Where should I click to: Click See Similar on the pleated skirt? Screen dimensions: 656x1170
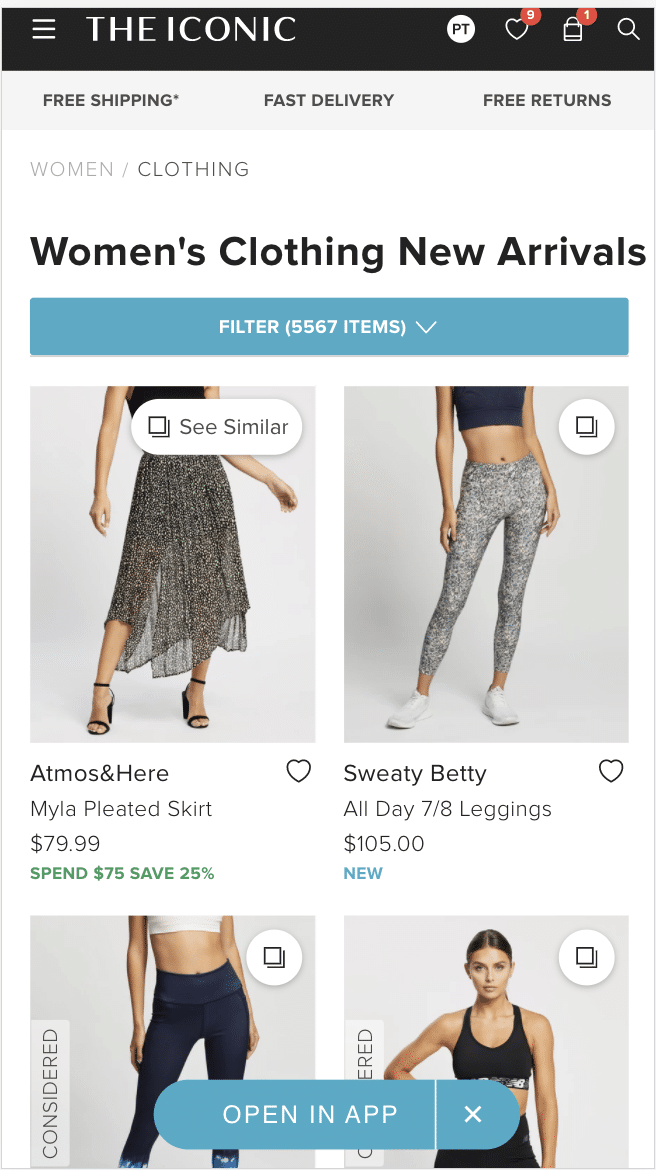217,427
